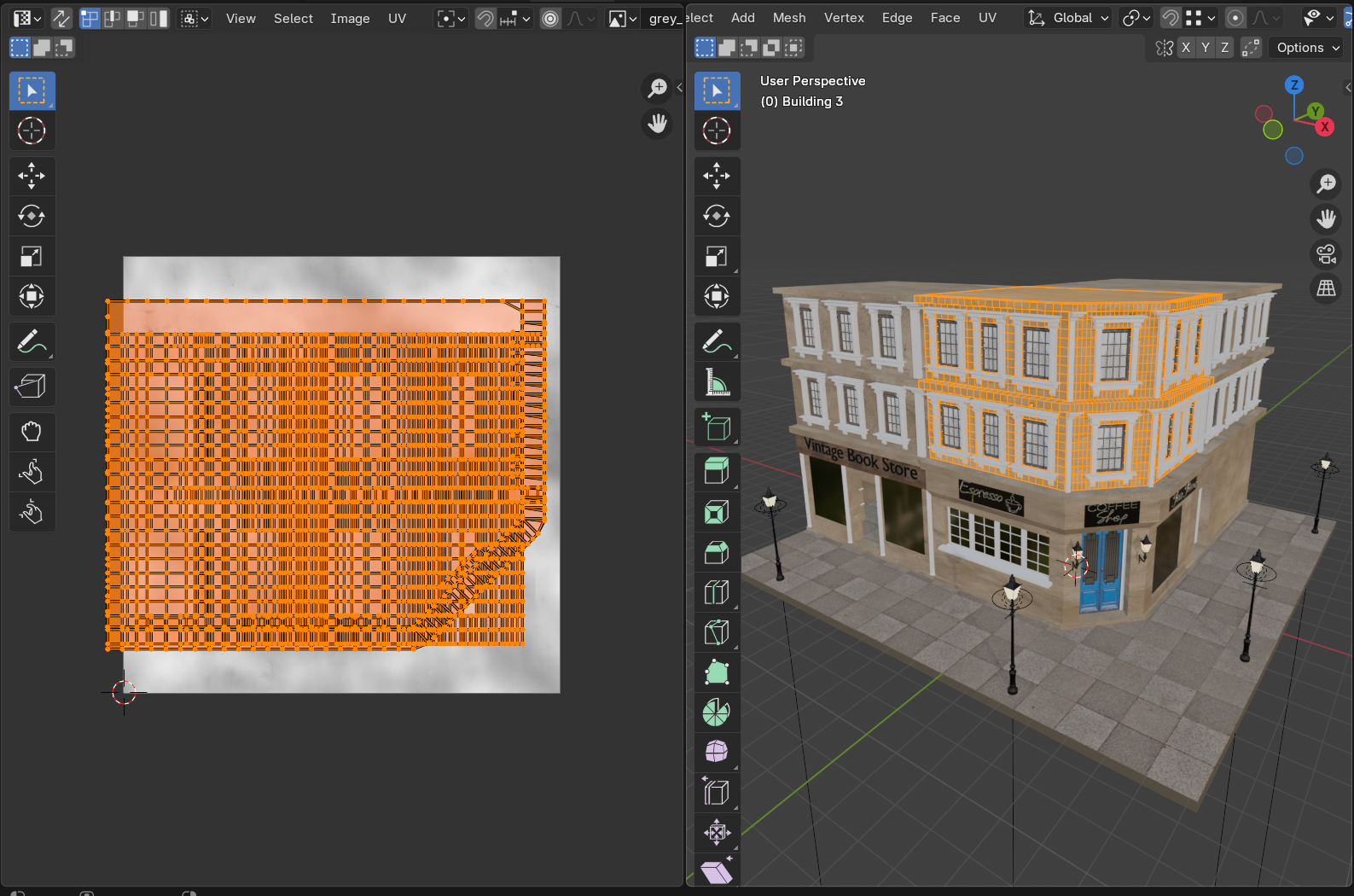Screen dimensions: 1354x896
Task: Select the Scale tool in the 3D viewport
Action: pyautogui.click(x=717, y=256)
